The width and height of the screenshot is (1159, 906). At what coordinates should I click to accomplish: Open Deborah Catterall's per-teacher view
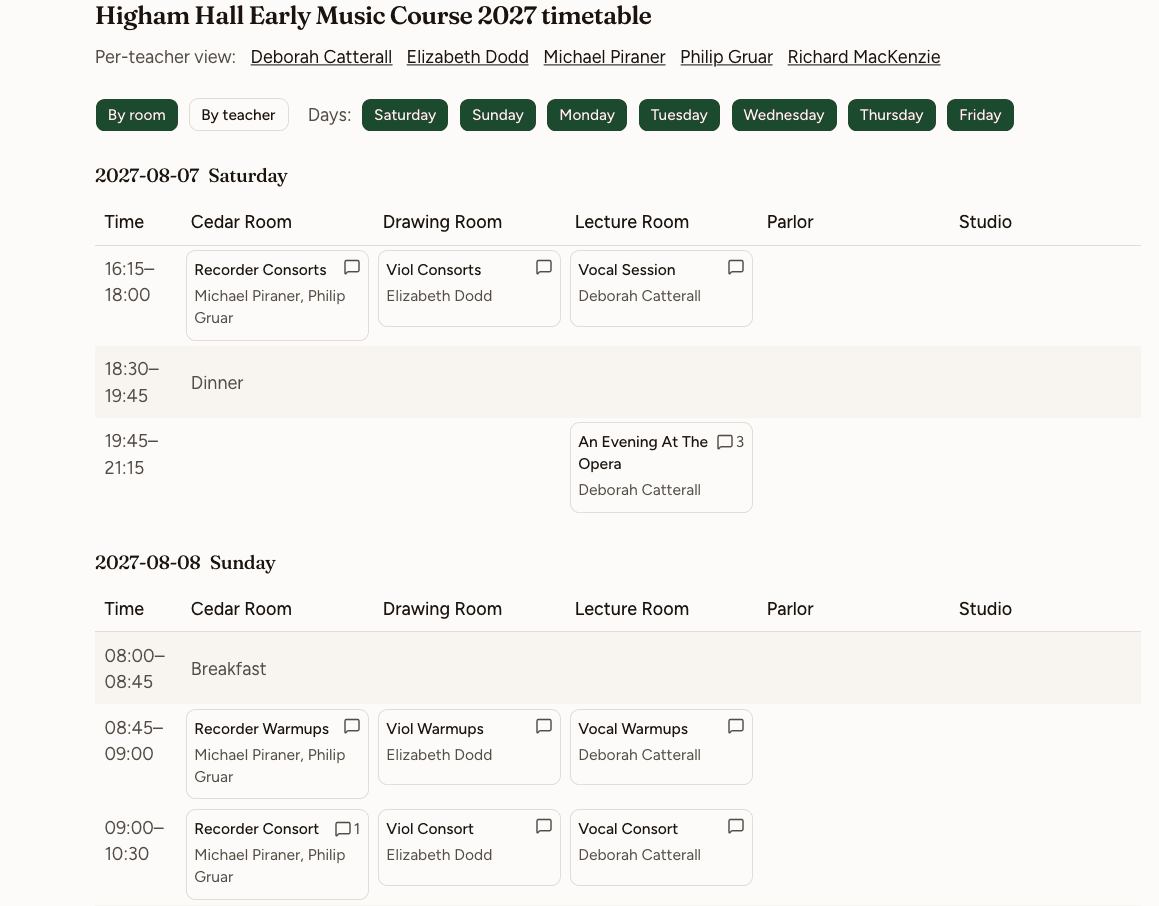[322, 57]
